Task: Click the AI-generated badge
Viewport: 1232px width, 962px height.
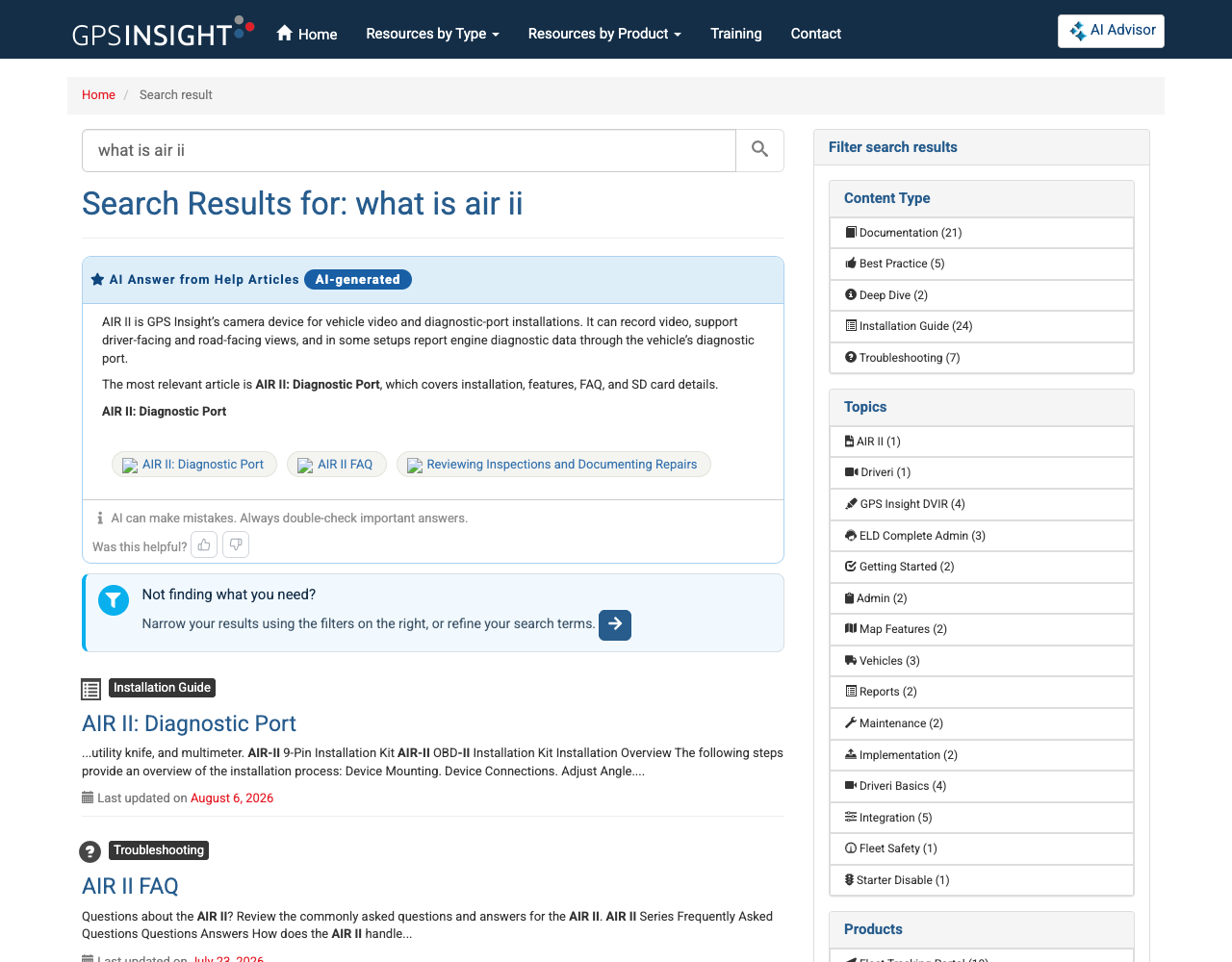Action: 358,280
